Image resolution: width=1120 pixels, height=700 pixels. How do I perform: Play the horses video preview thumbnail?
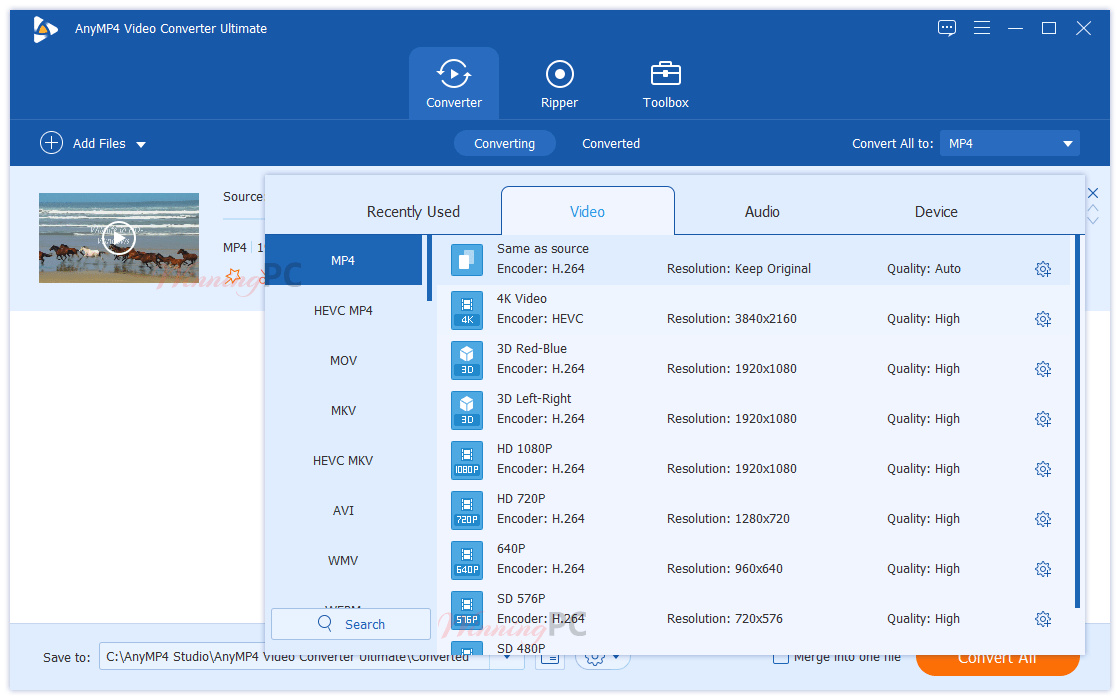118,238
